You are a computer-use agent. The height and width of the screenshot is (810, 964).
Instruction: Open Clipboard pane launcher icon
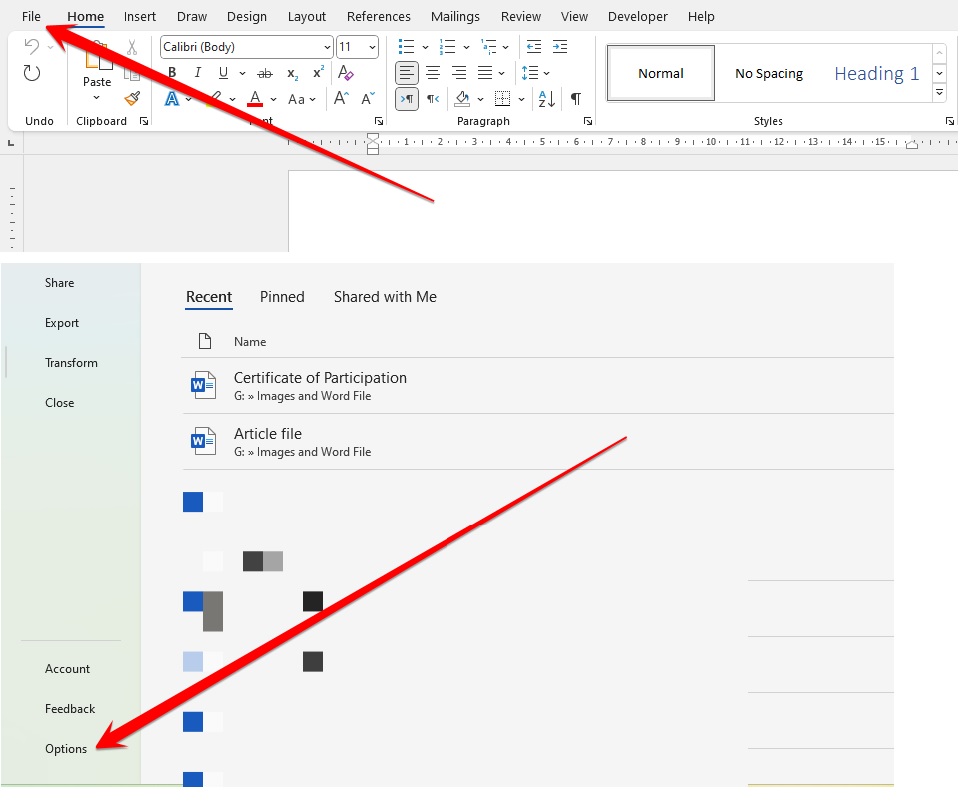pos(144,121)
